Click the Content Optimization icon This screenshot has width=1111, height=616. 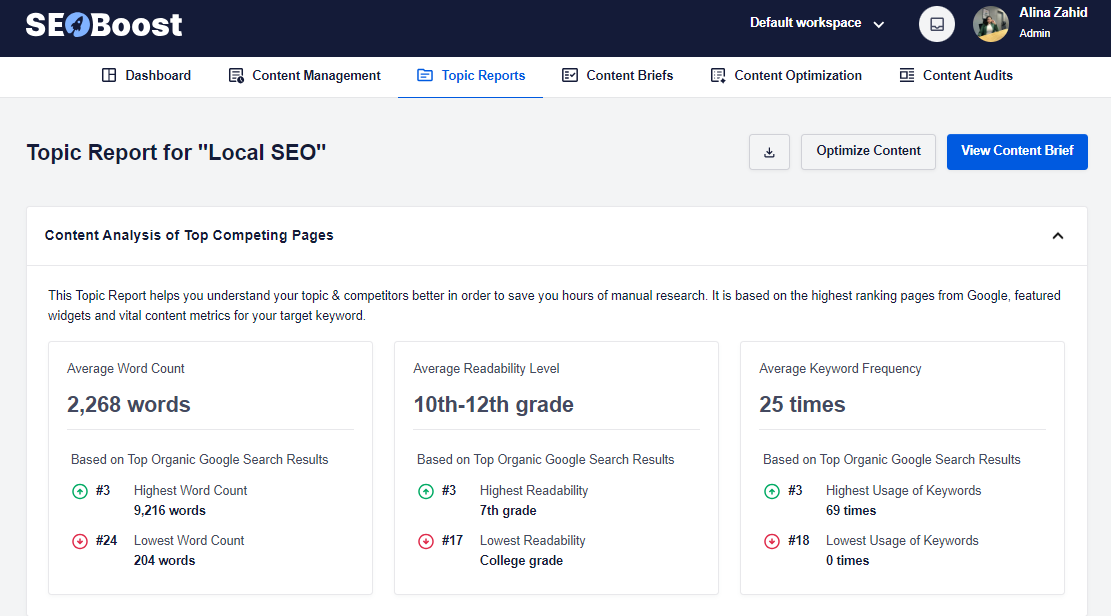tap(718, 75)
